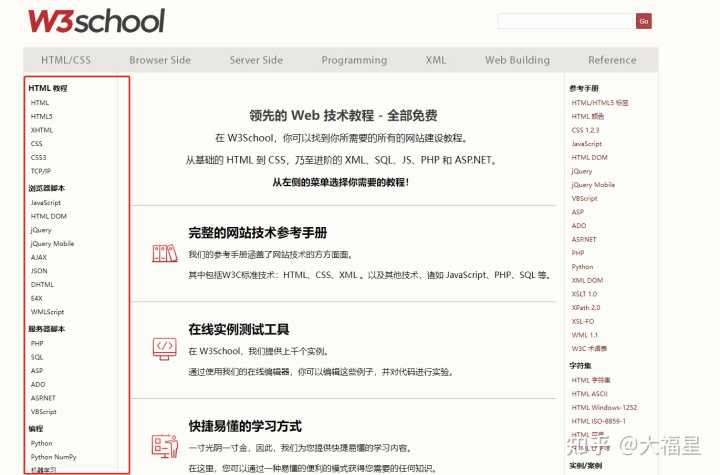This screenshot has height=475, width=720.
Task: Click the online code editor icon
Action: coord(164,349)
